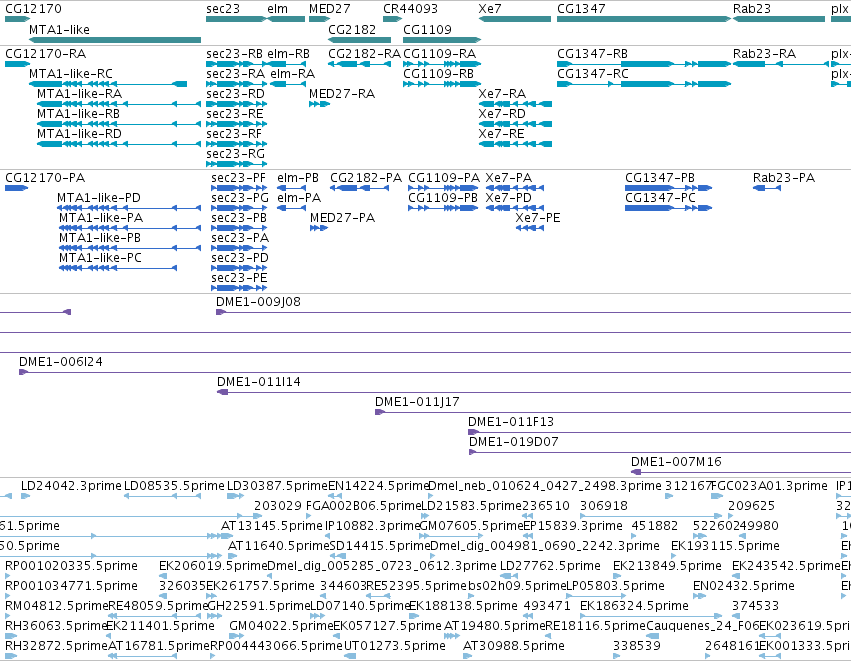The image size is (851, 661).
Task: Click EST EK186324.5prime
Action: 651,616
